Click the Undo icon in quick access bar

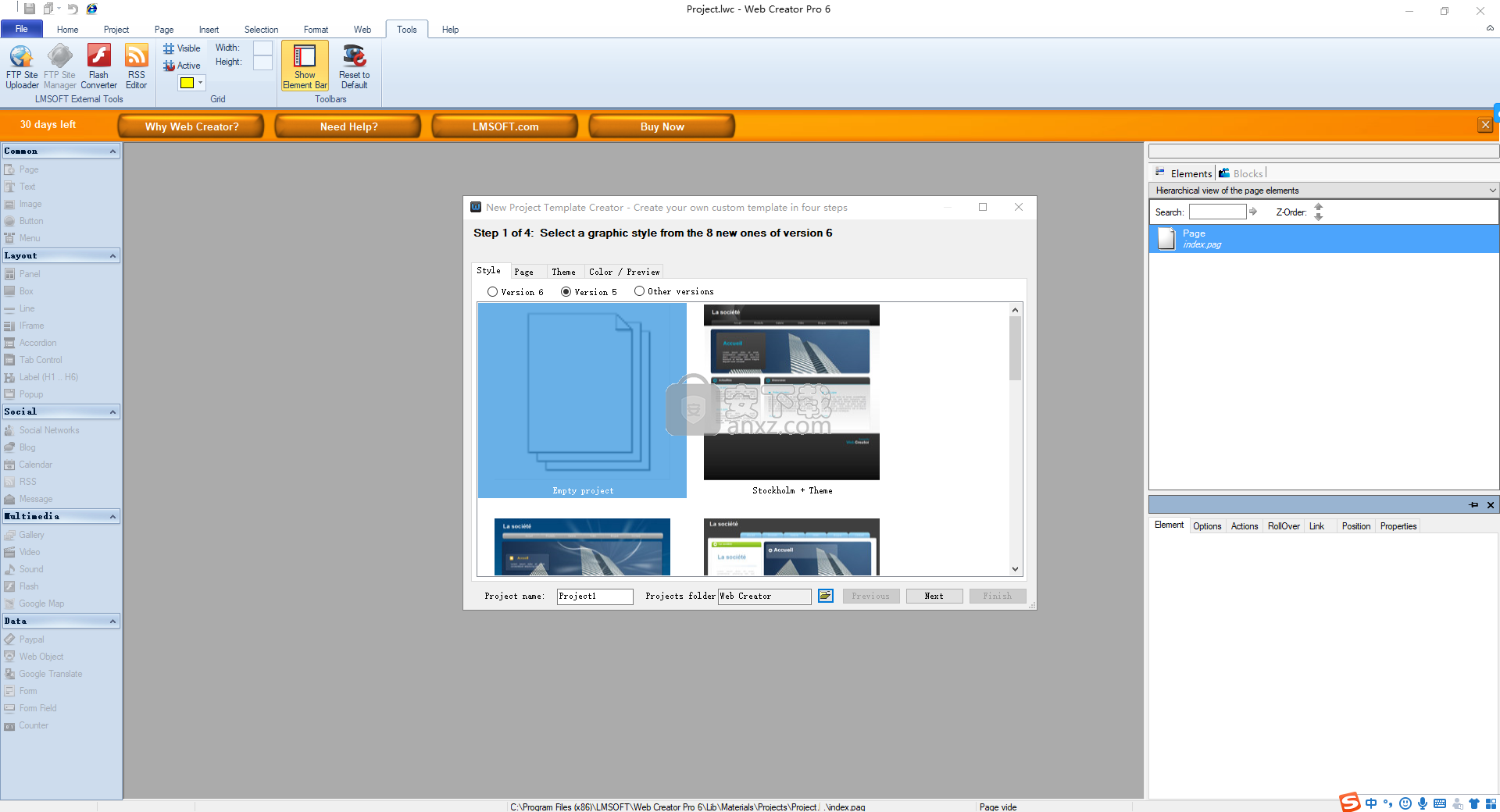(72, 9)
